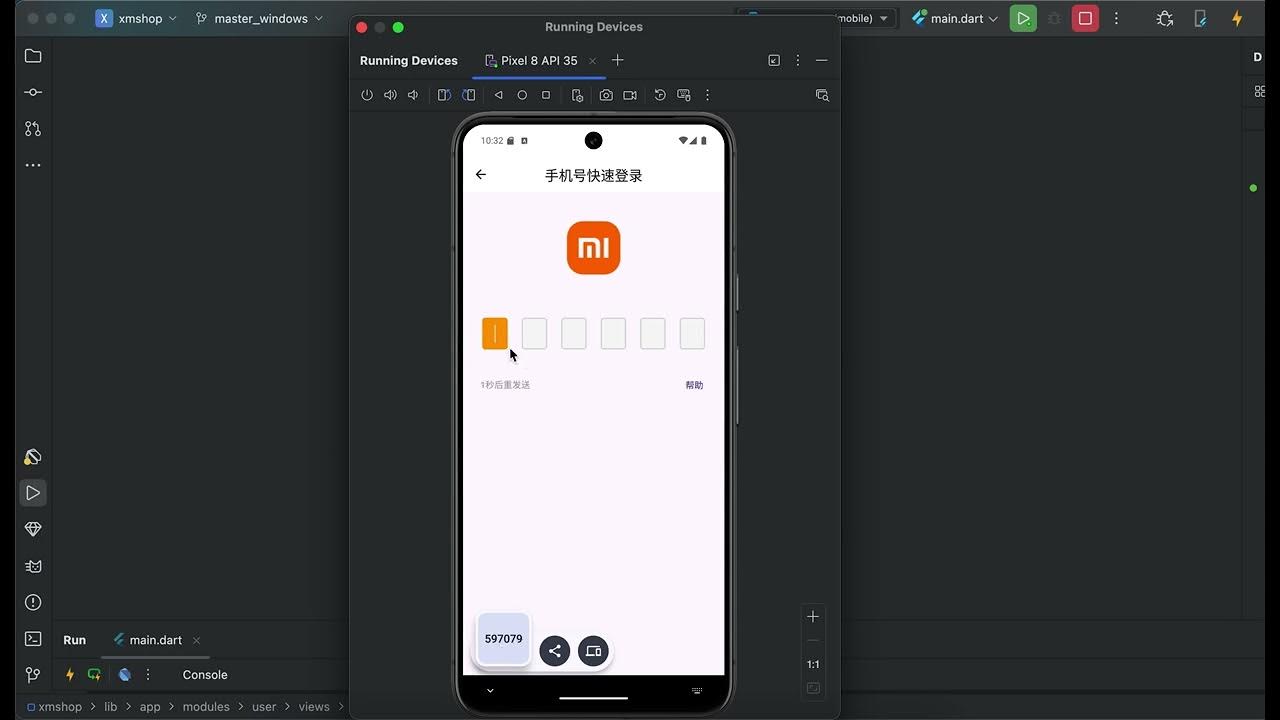The width and height of the screenshot is (1280, 720).
Task: Click the xmshop breadcrumb
Action: pyautogui.click(x=60, y=707)
